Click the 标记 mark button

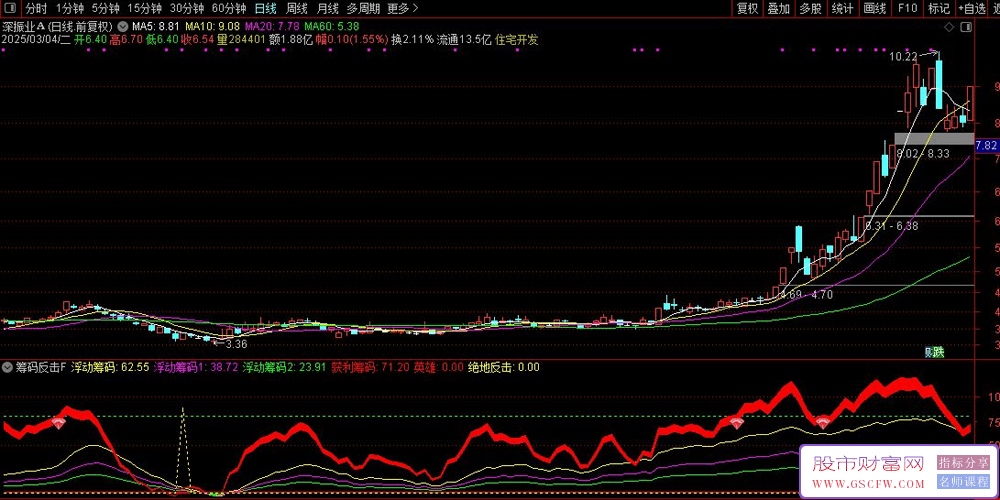point(939,8)
